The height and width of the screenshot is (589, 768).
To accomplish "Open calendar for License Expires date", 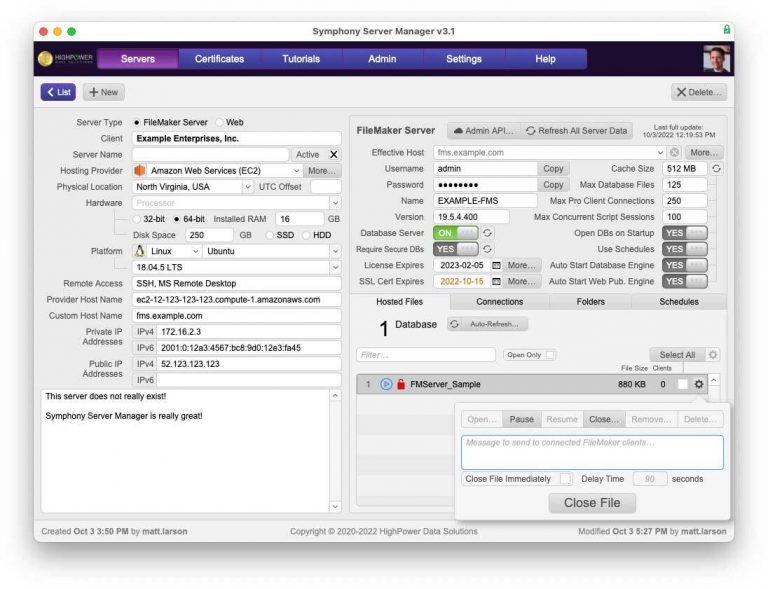I will tap(496, 265).
